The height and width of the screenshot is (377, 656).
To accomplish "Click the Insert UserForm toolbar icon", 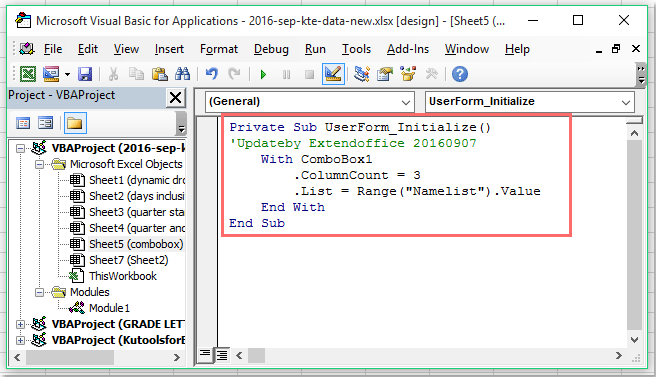I will coord(51,74).
